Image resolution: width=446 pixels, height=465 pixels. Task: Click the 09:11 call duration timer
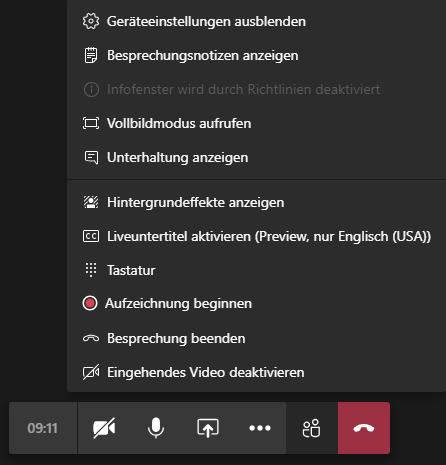tap(43, 428)
